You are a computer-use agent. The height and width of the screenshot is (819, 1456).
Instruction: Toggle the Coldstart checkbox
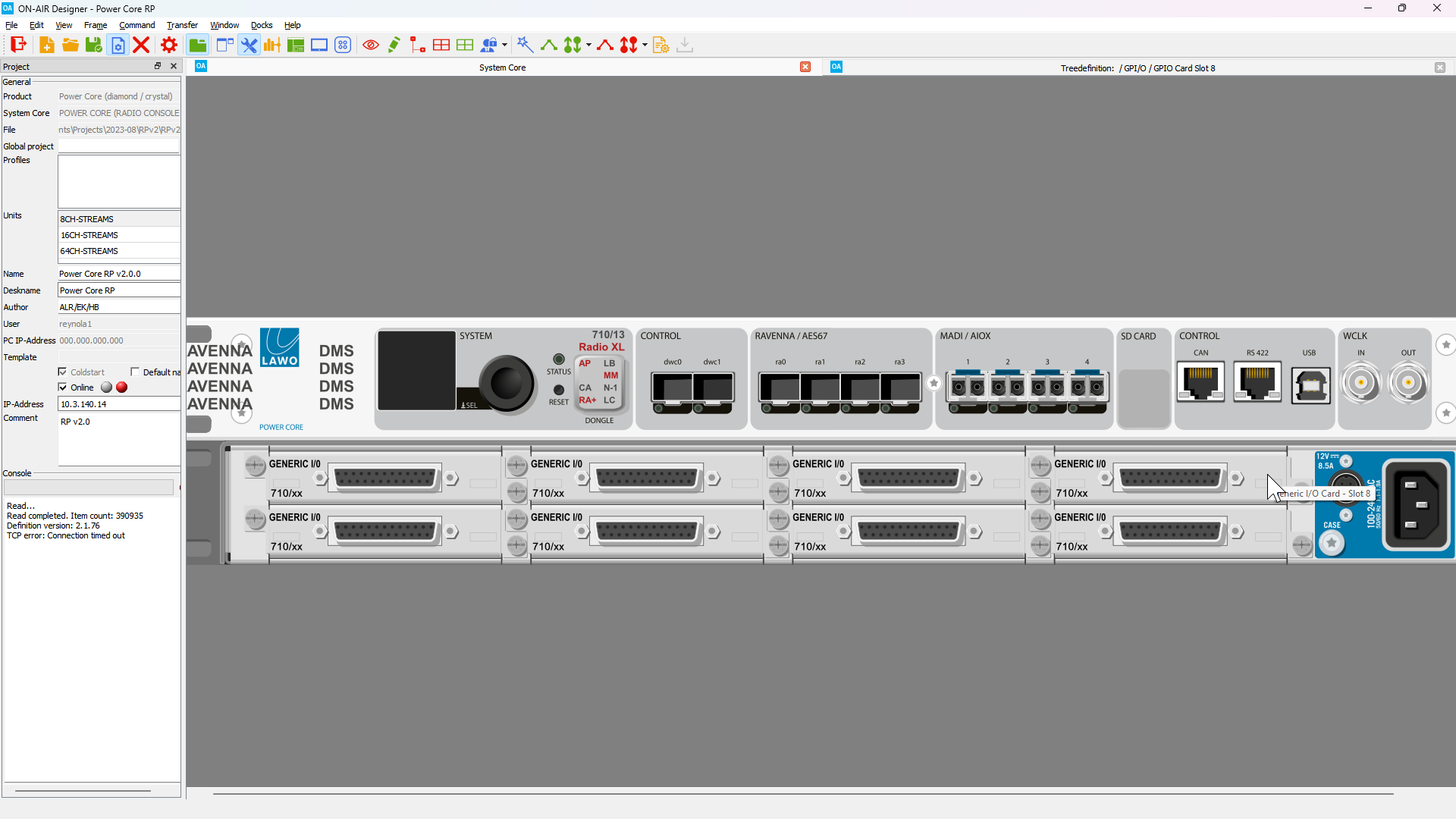[x=63, y=372]
